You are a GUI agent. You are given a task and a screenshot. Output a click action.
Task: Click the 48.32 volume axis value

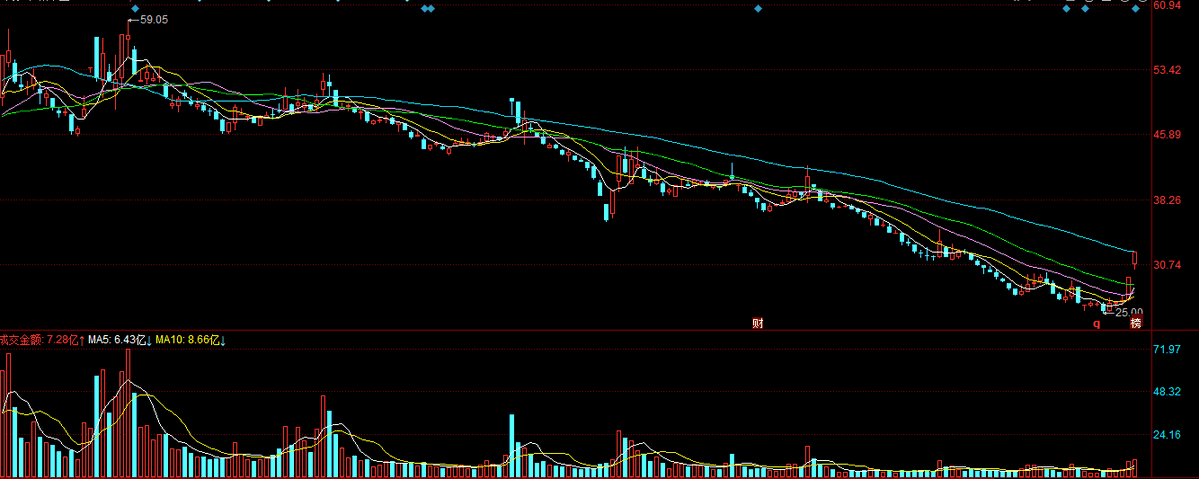[x=1168, y=392]
